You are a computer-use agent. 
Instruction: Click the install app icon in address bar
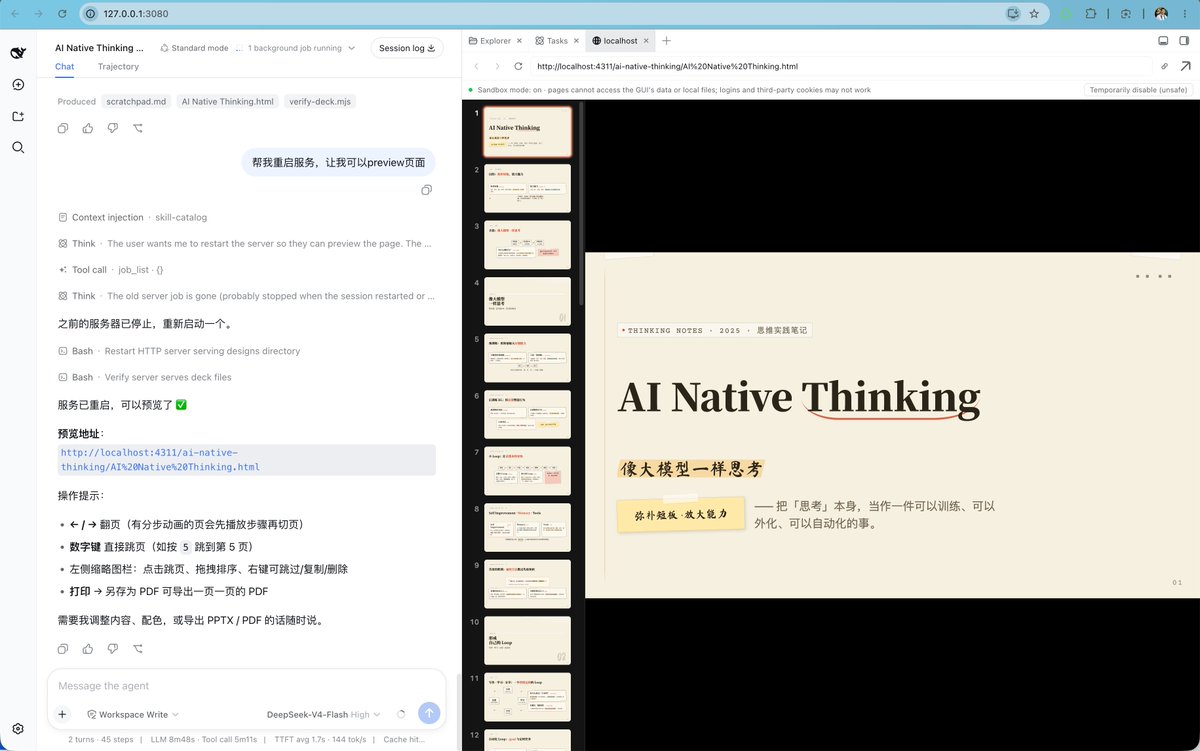1014,14
